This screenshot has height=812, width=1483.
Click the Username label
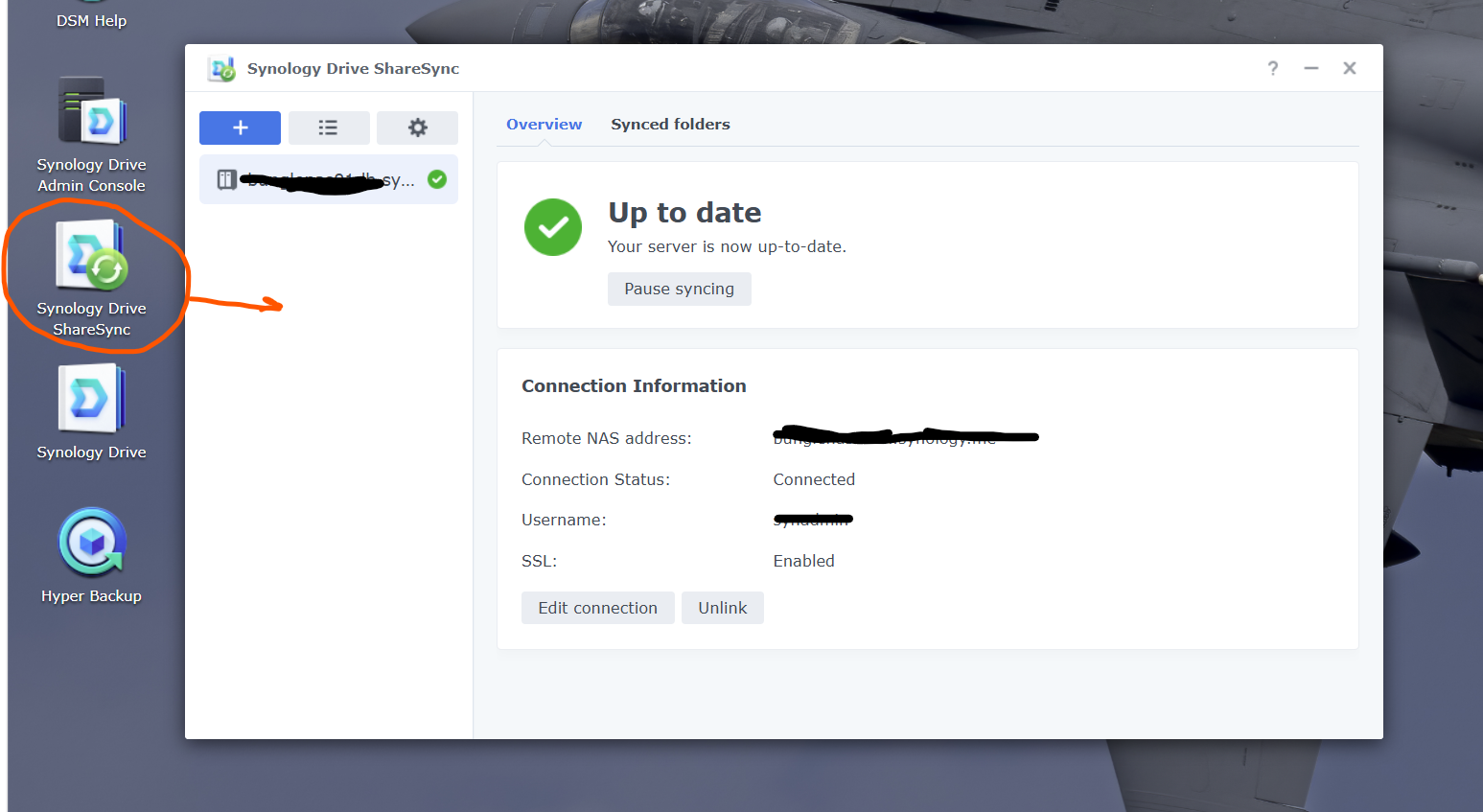click(x=564, y=520)
